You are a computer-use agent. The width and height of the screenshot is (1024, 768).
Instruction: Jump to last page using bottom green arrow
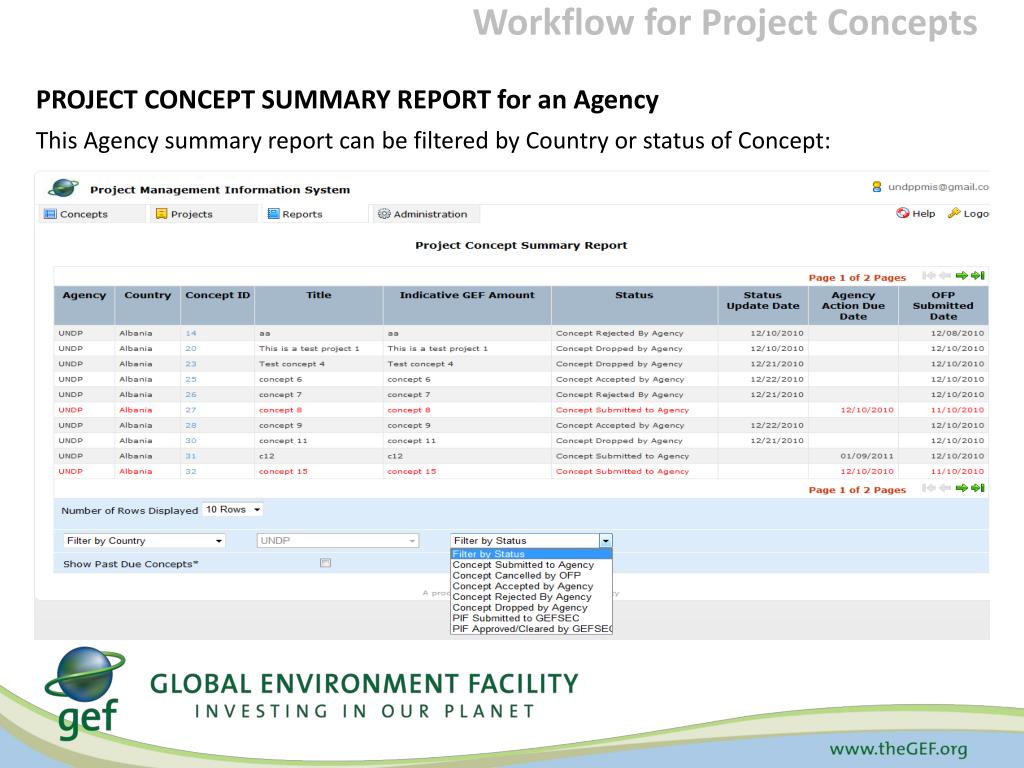(978, 488)
